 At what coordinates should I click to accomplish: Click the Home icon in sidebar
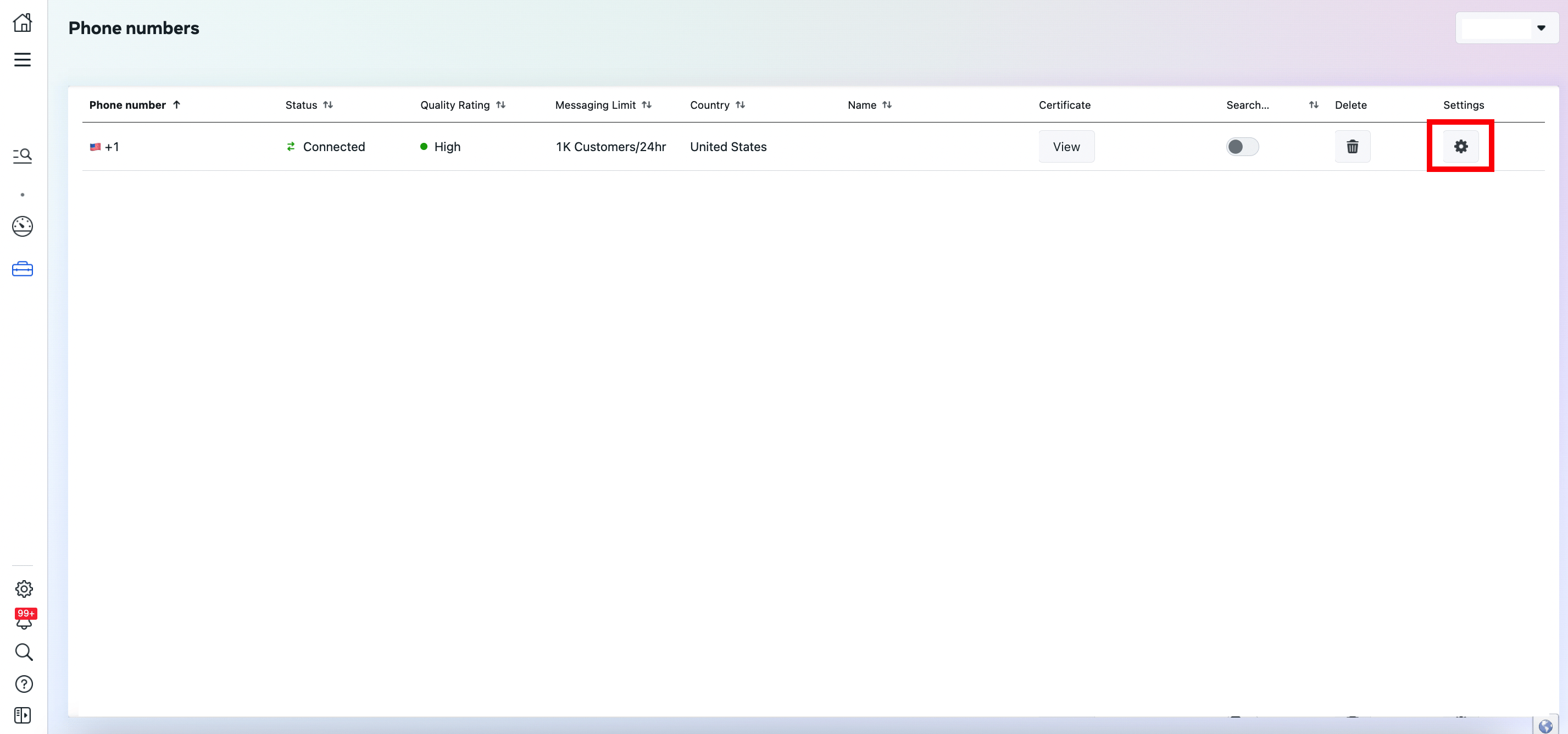click(x=23, y=23)
